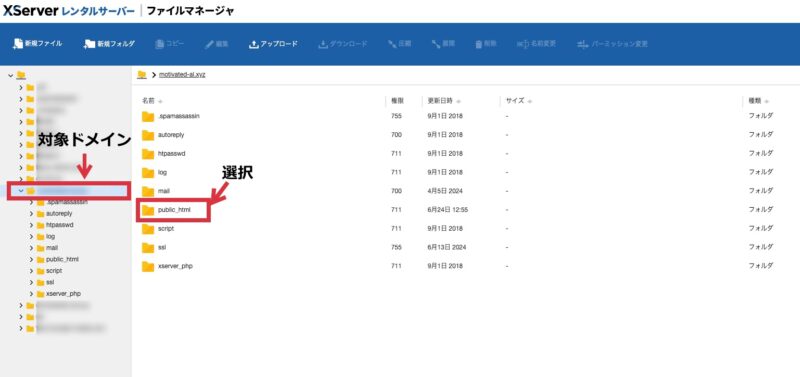Image resolution: width=800 pixels, height=377 pixels.
Task: Select the autoreply folder icon in file list
Action: coord(148,135)
